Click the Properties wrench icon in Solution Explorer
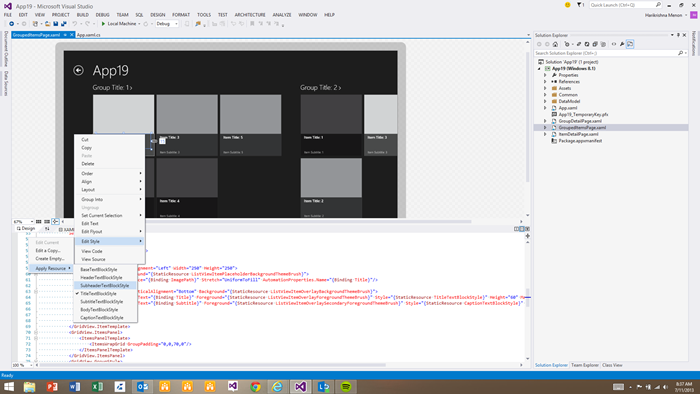The image size is (700, 394). tap(622, 44)
